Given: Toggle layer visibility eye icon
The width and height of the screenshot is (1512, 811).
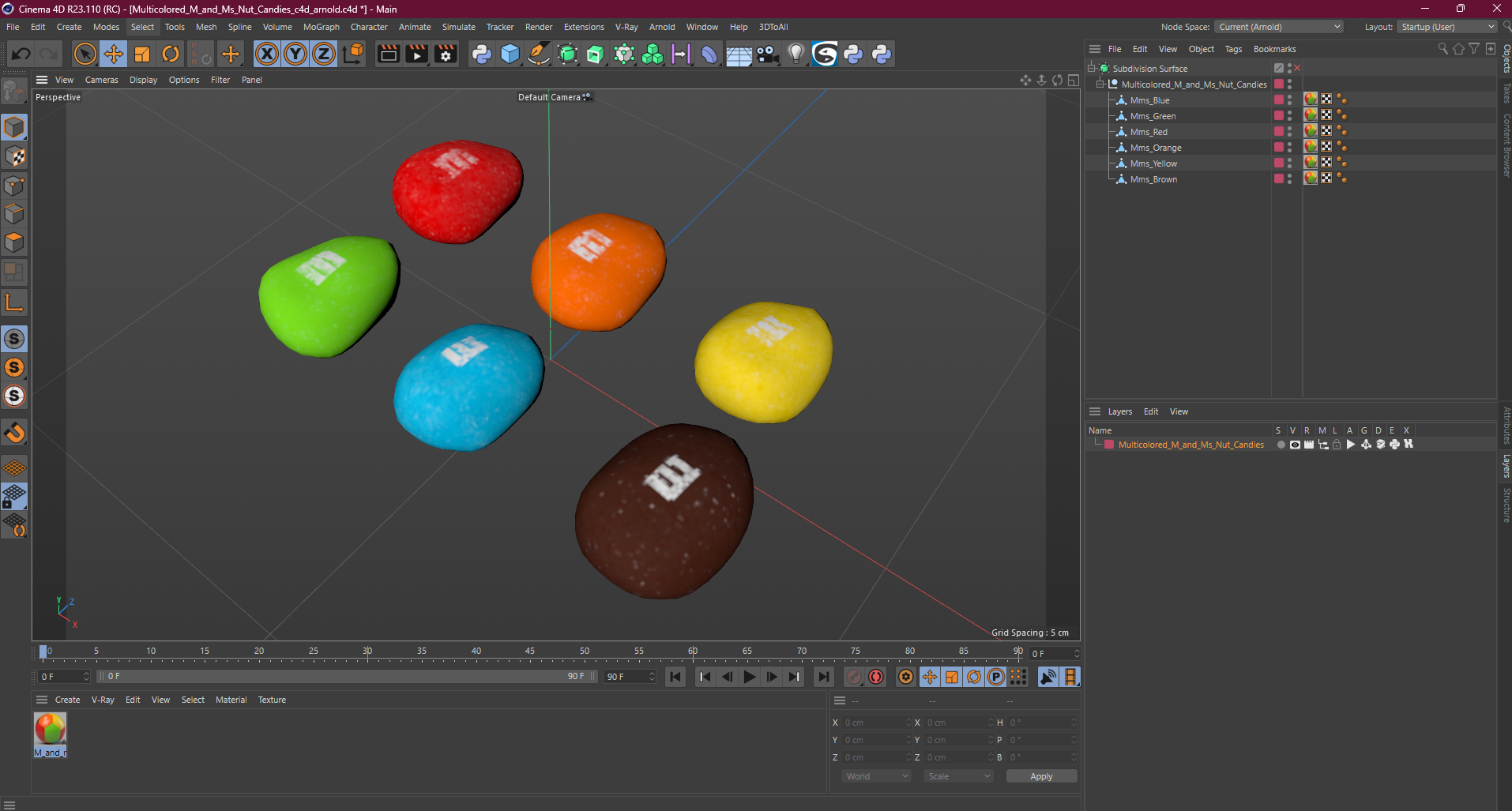Looking at the screenshot, I should 1295,445.
